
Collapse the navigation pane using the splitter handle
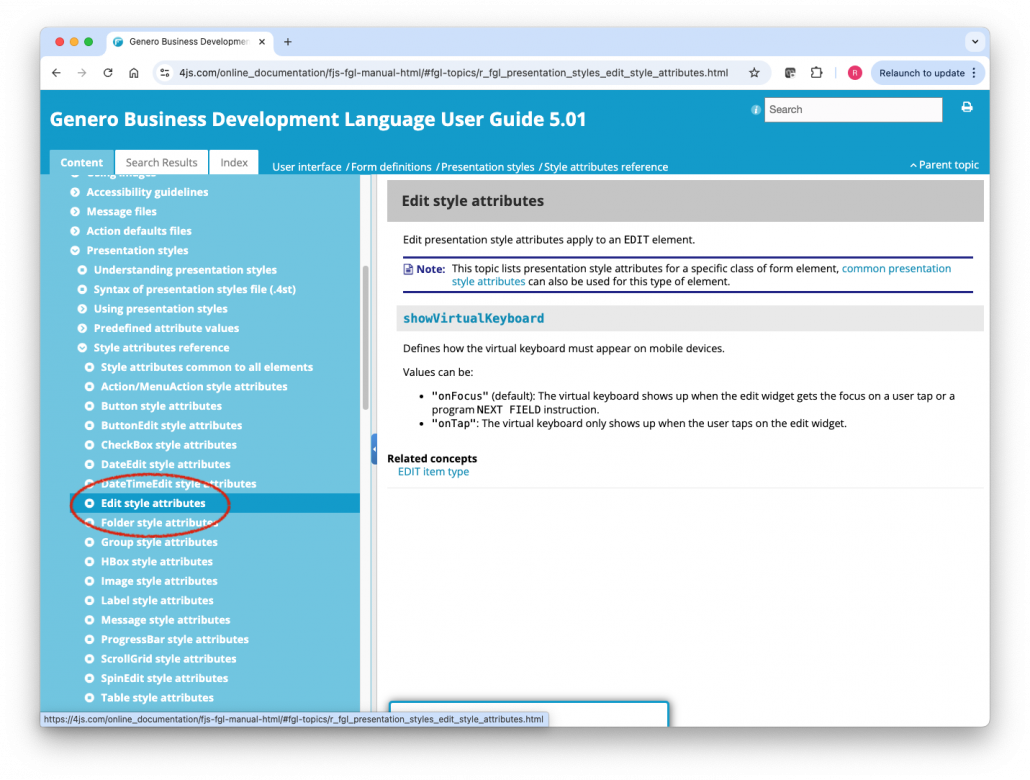coord(374,449)
